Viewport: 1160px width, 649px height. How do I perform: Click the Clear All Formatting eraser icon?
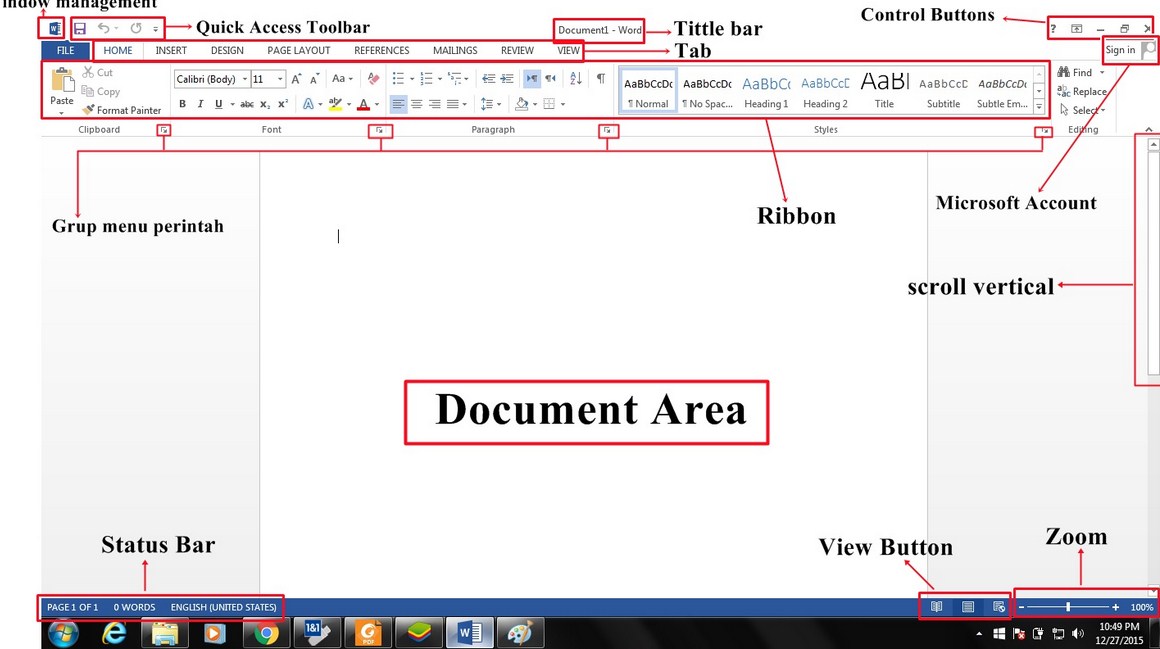(374, 79)
